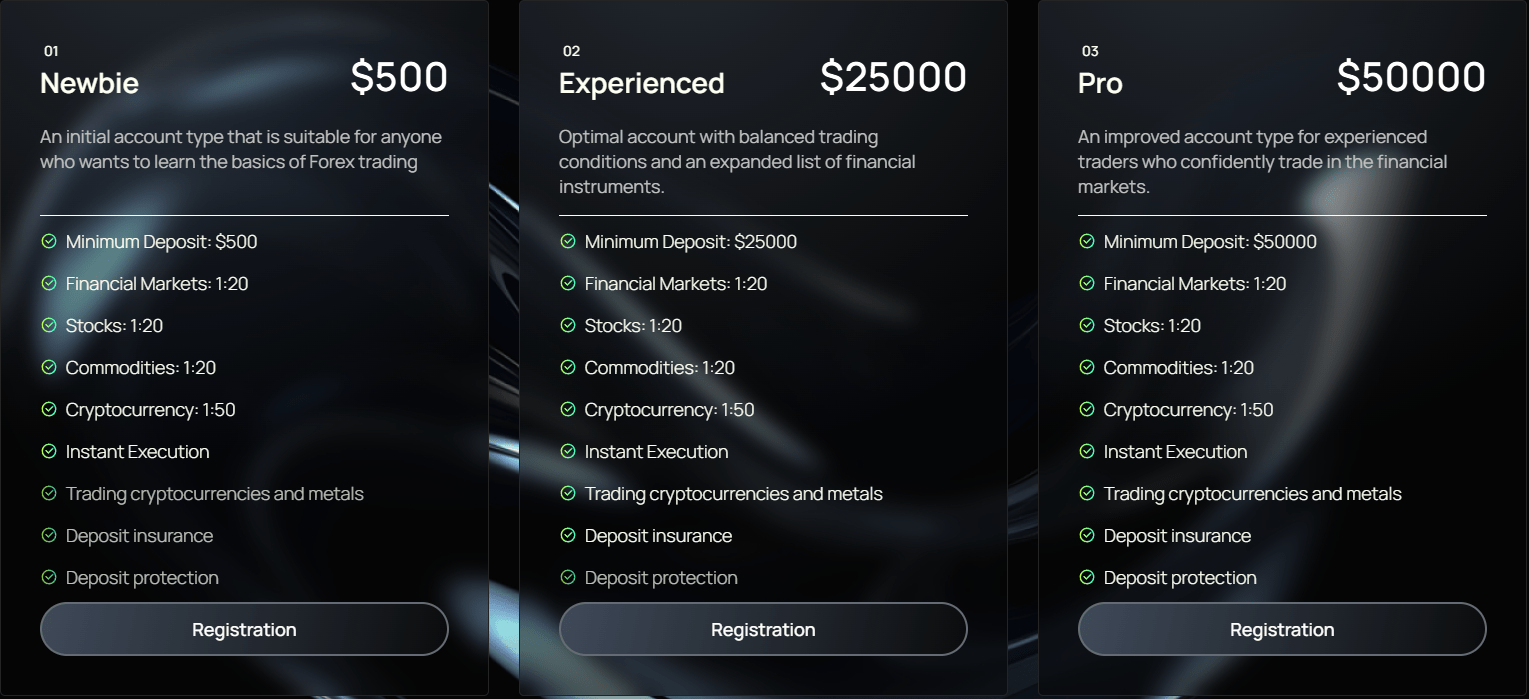Click the Experienced plan Registration button
The image size is (1529, 699).
tap(763, 629)
